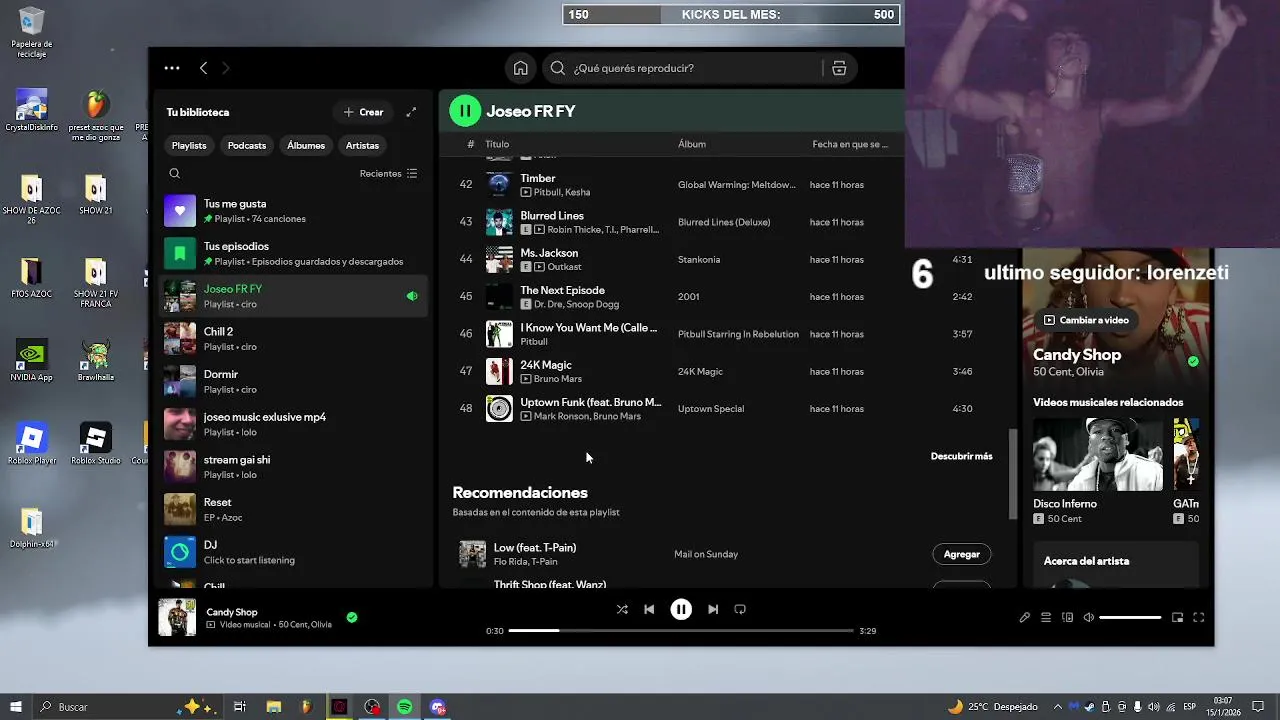Screen dimensions: 1280x720
Task: Skip to the previous track
Action: point(649,609)
